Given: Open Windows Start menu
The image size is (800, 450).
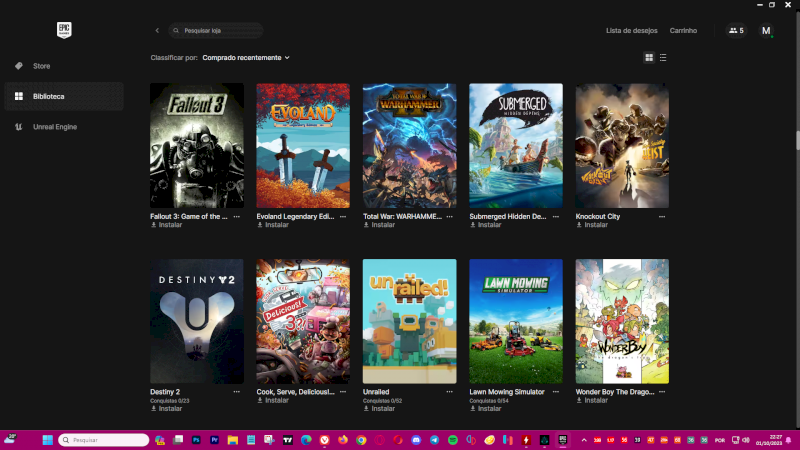Looking at the screenshot, I should pyautogui.click(x=44, y=440).
